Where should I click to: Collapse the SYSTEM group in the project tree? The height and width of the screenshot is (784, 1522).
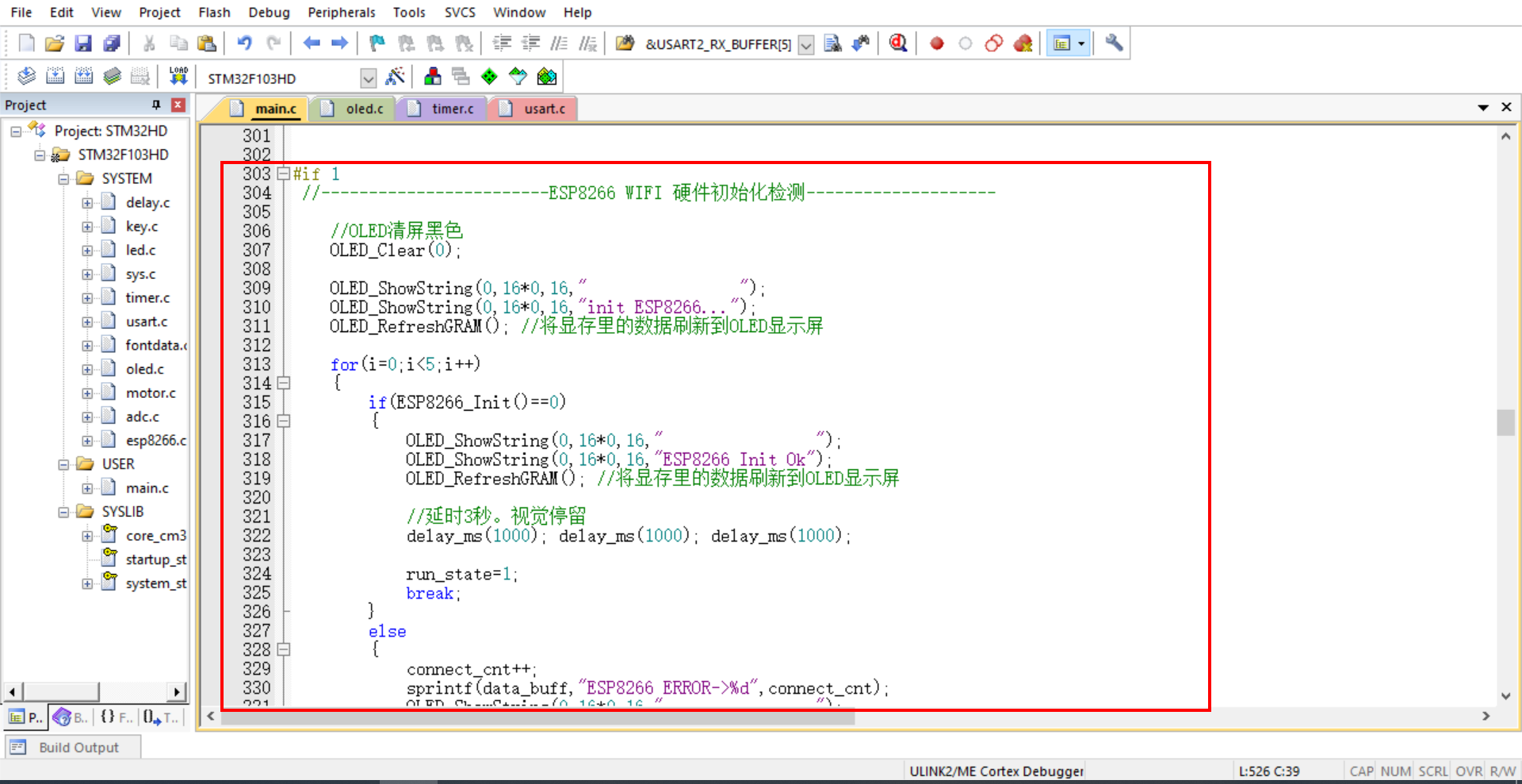[63, 179]
